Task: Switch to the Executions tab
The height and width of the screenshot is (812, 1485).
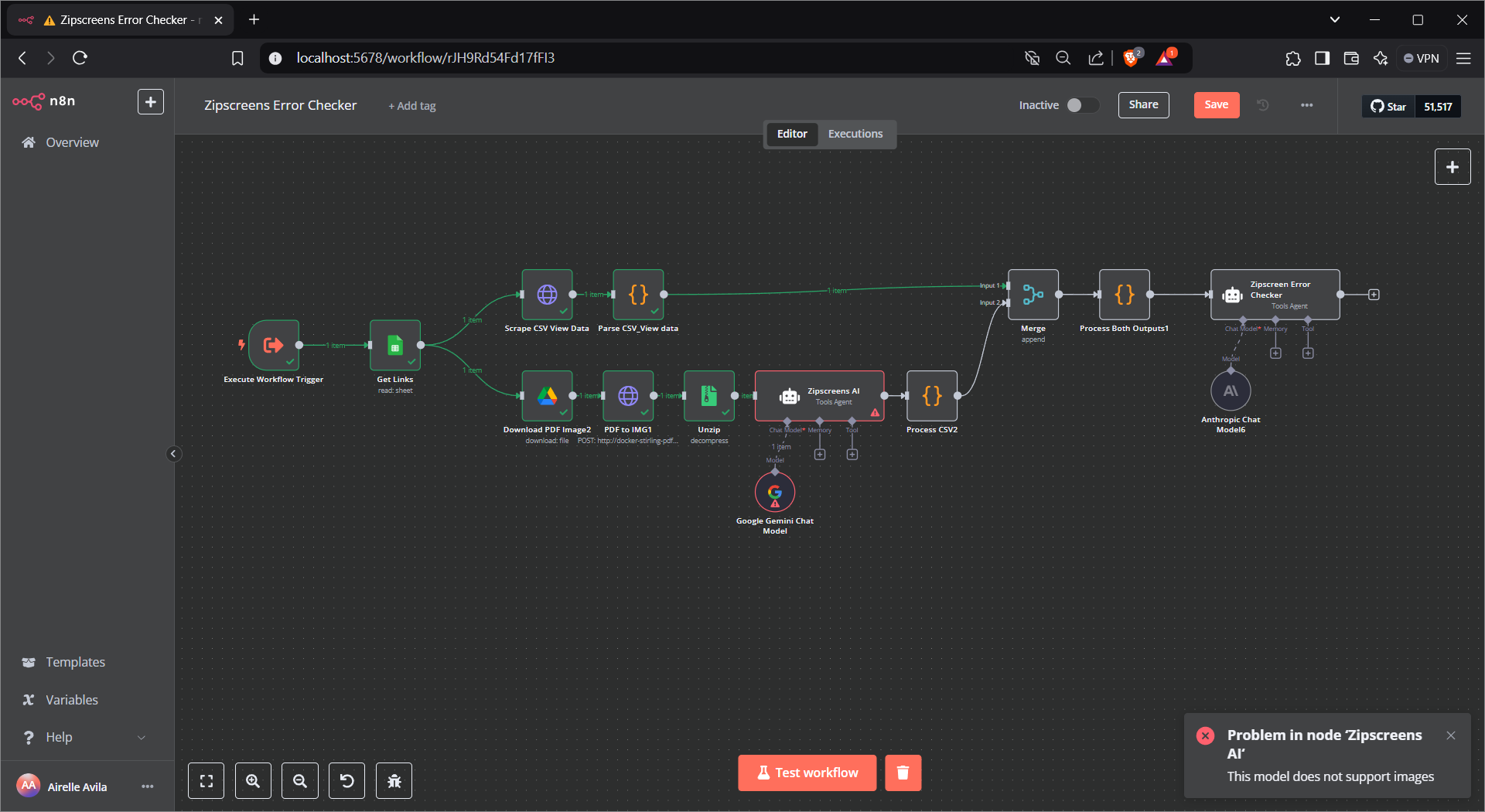Action: click(855, 134)
